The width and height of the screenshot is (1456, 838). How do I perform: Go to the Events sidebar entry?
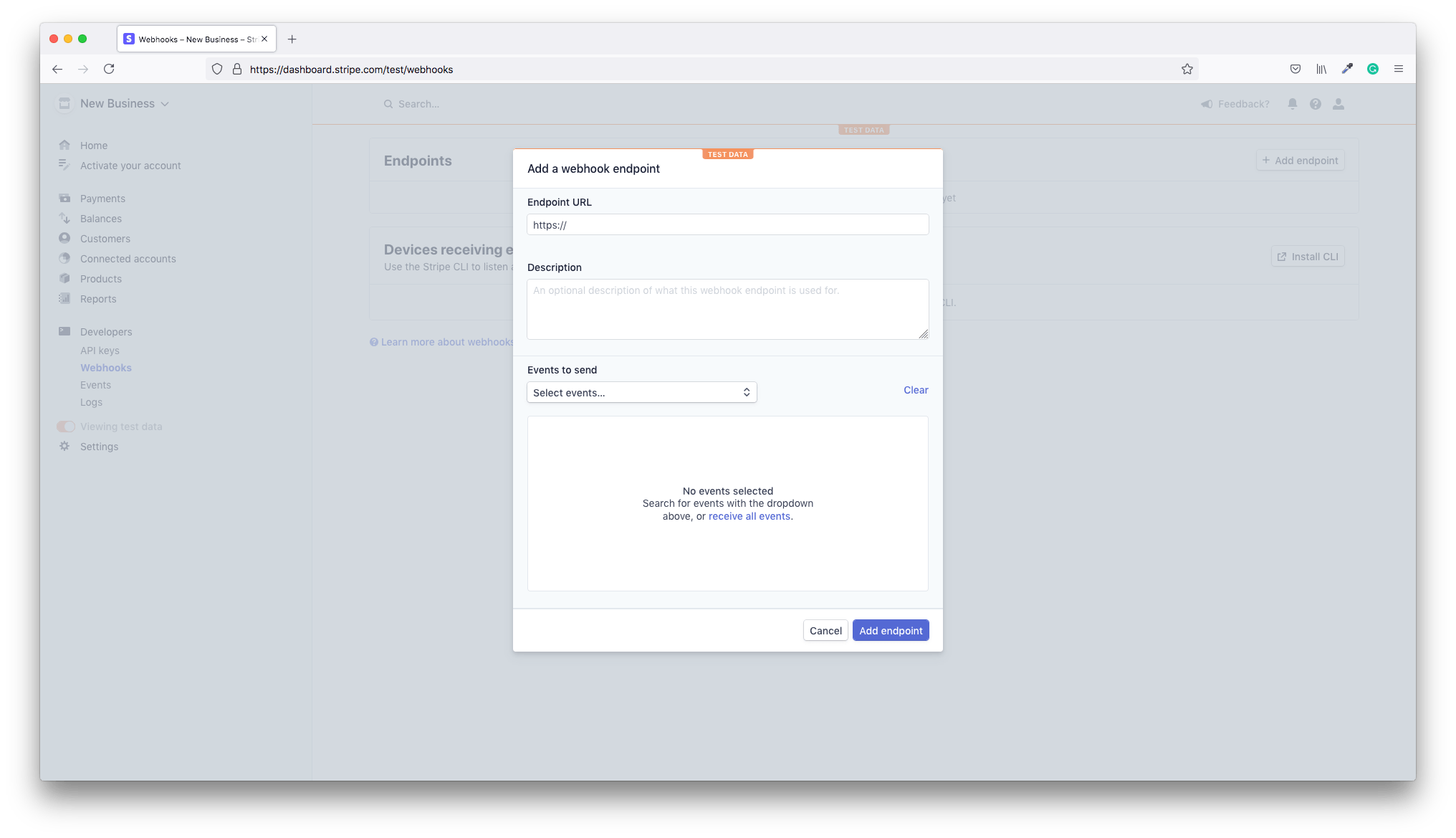[95, 384]
